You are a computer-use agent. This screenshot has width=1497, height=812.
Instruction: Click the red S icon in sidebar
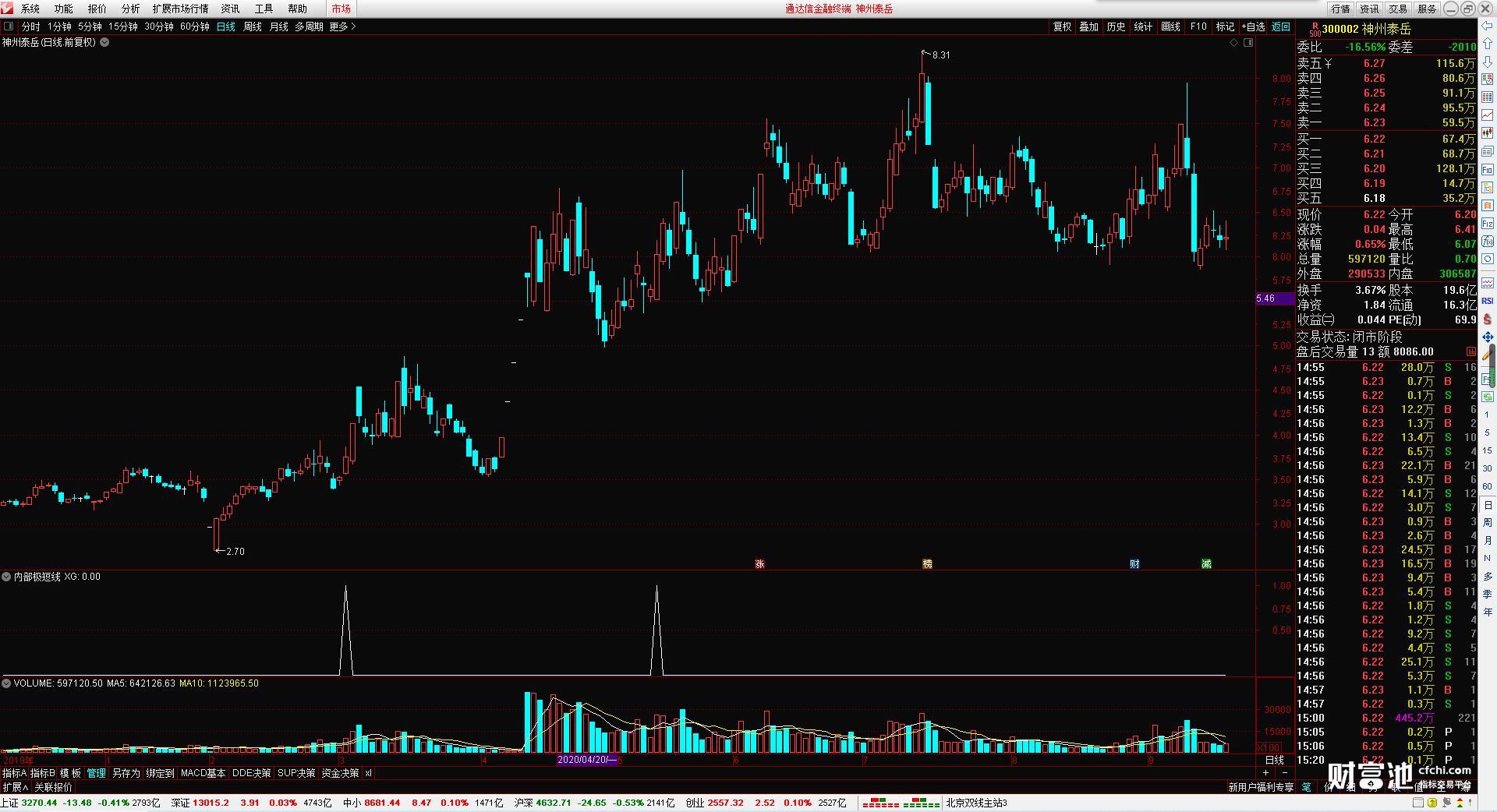1488,319
